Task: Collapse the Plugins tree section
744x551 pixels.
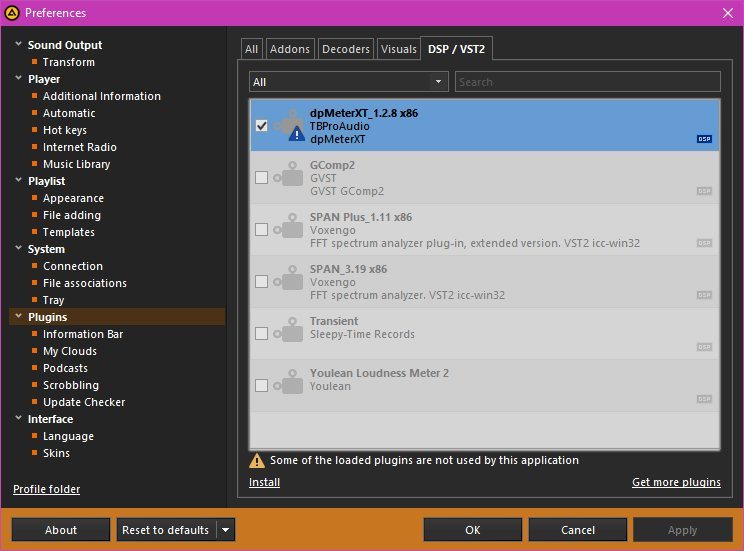Action: point(19,316)
